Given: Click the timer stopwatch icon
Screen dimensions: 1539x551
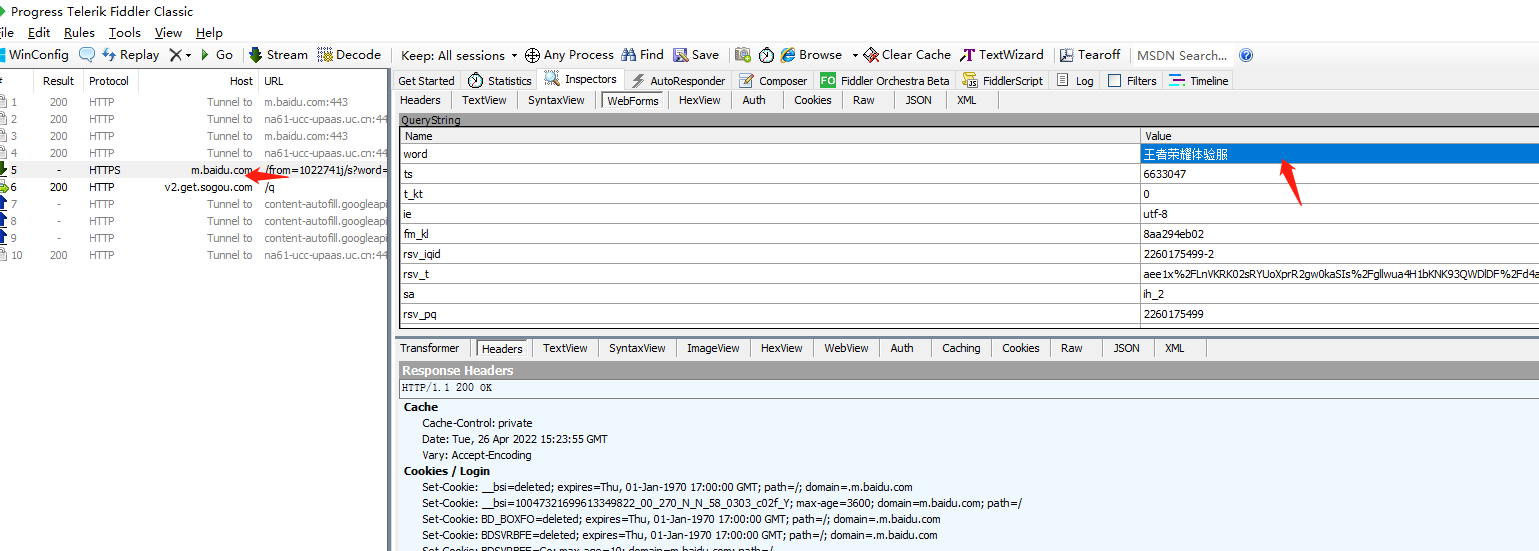Looking at the screenshot, I should pyautogui.click(x=766, y=55).
